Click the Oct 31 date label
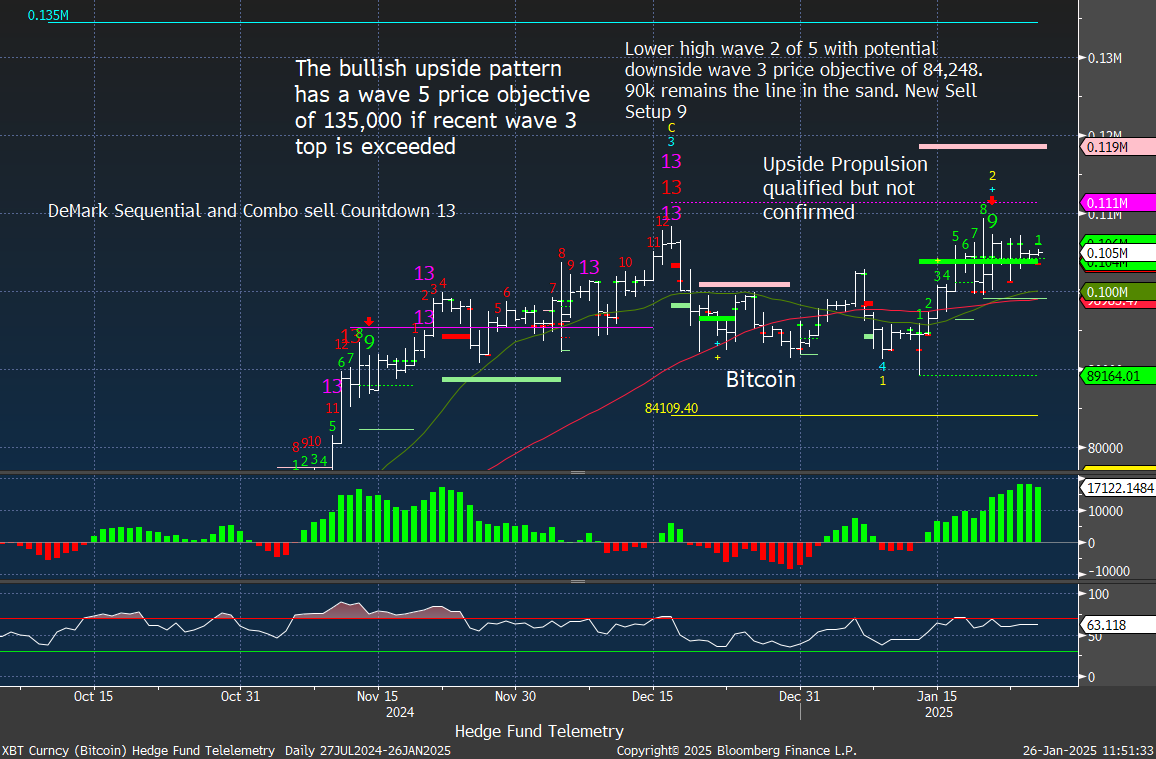The height and width of the screenshot is (759, 1156). 240,696
